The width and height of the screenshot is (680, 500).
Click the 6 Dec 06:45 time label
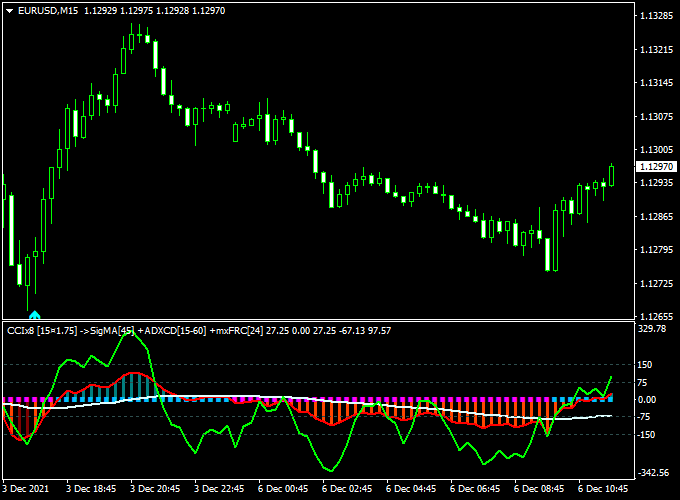click(x=475, y=489)
